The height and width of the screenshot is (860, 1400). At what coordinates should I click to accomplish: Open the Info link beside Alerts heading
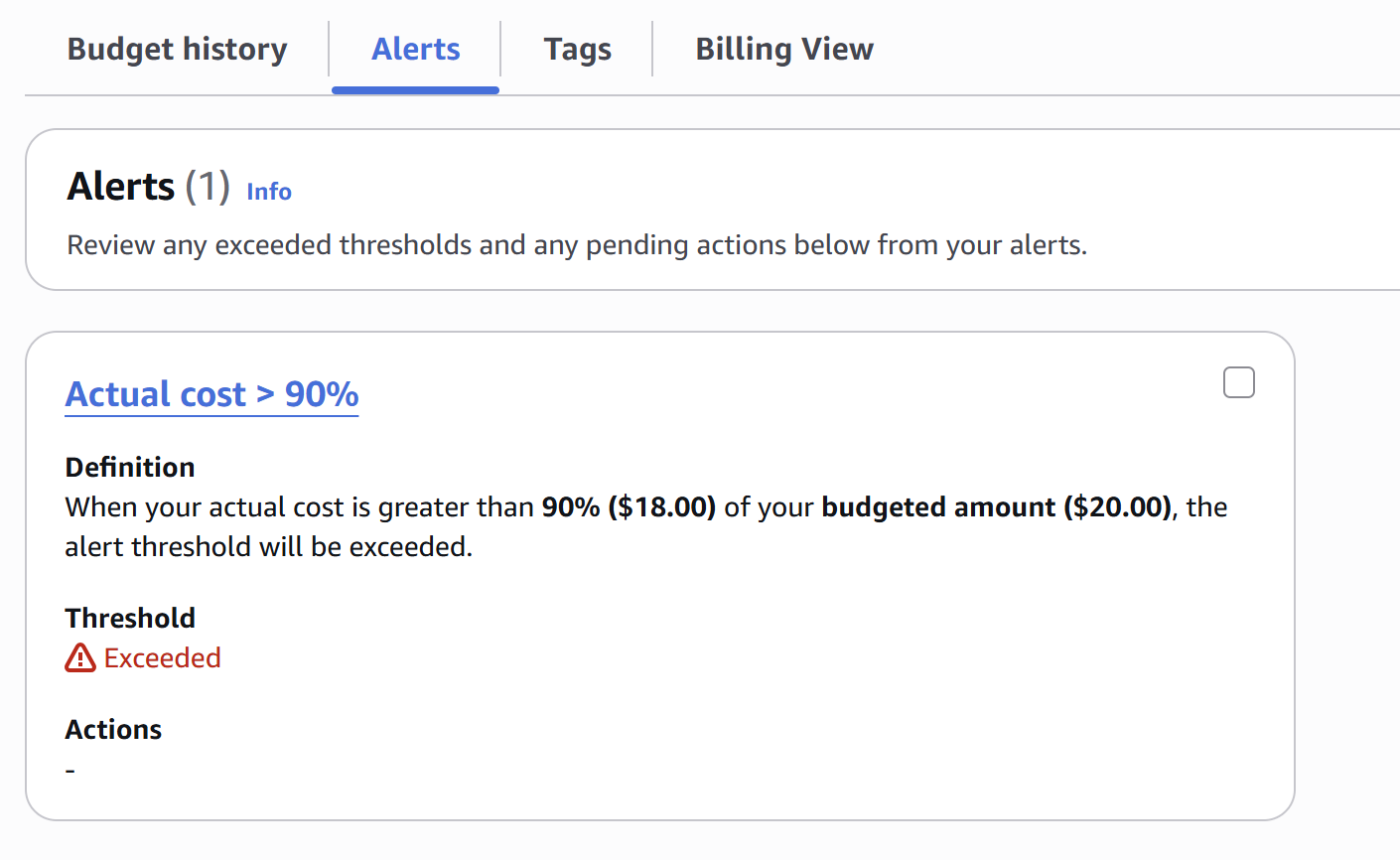point(268,192)
